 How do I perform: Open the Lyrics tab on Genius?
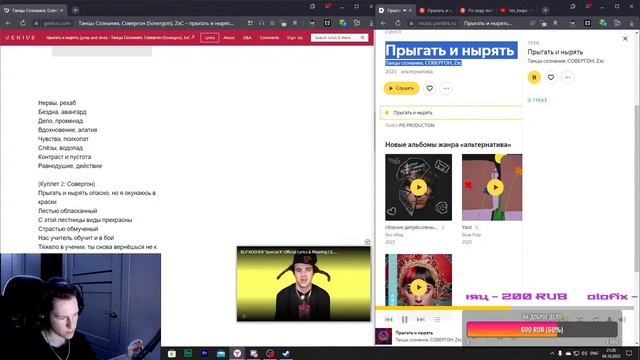(x=209, y=38)
